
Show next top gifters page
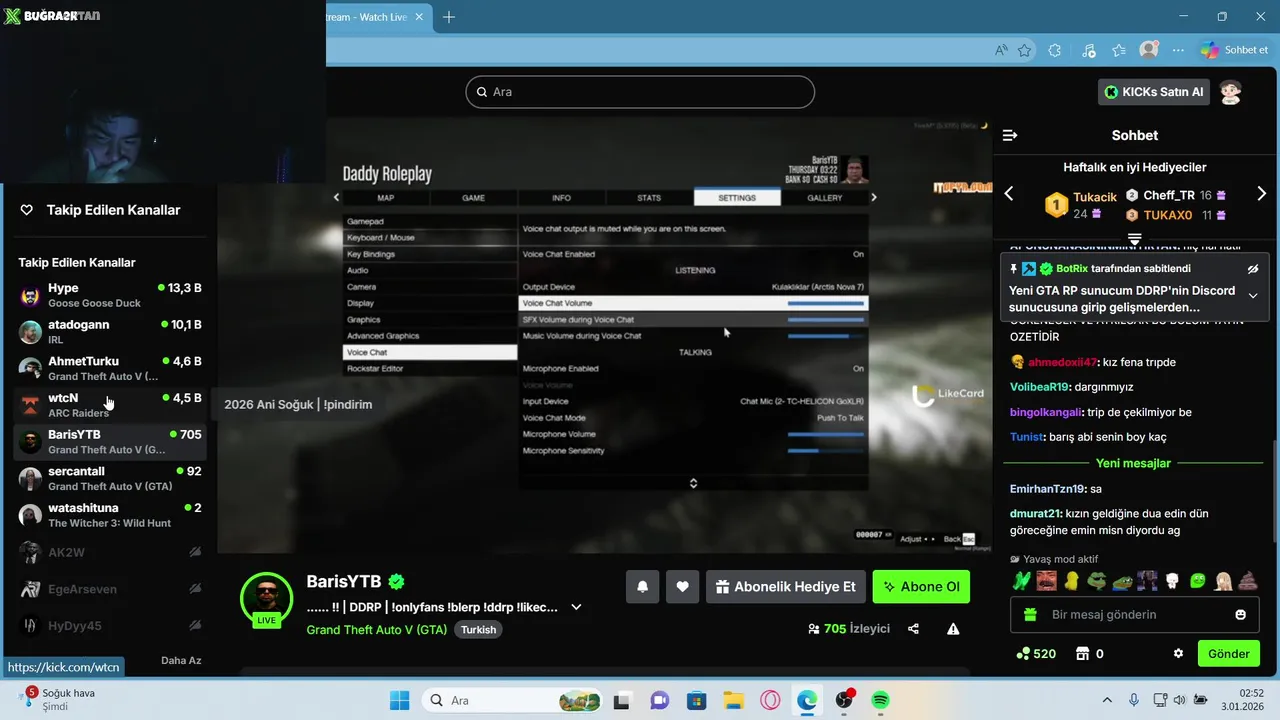[x=1261, y=194]
